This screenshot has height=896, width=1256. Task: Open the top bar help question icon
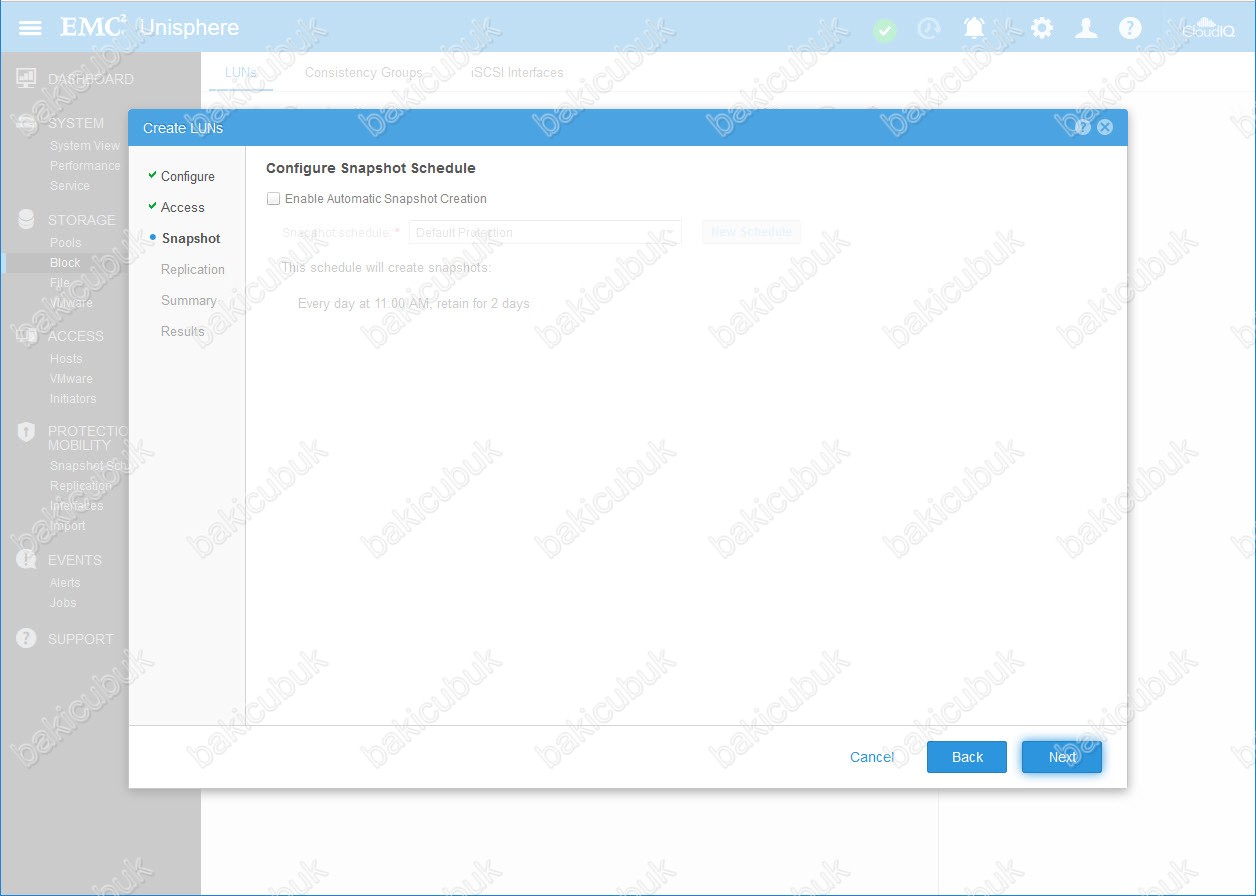click(x=1130, y=28)
